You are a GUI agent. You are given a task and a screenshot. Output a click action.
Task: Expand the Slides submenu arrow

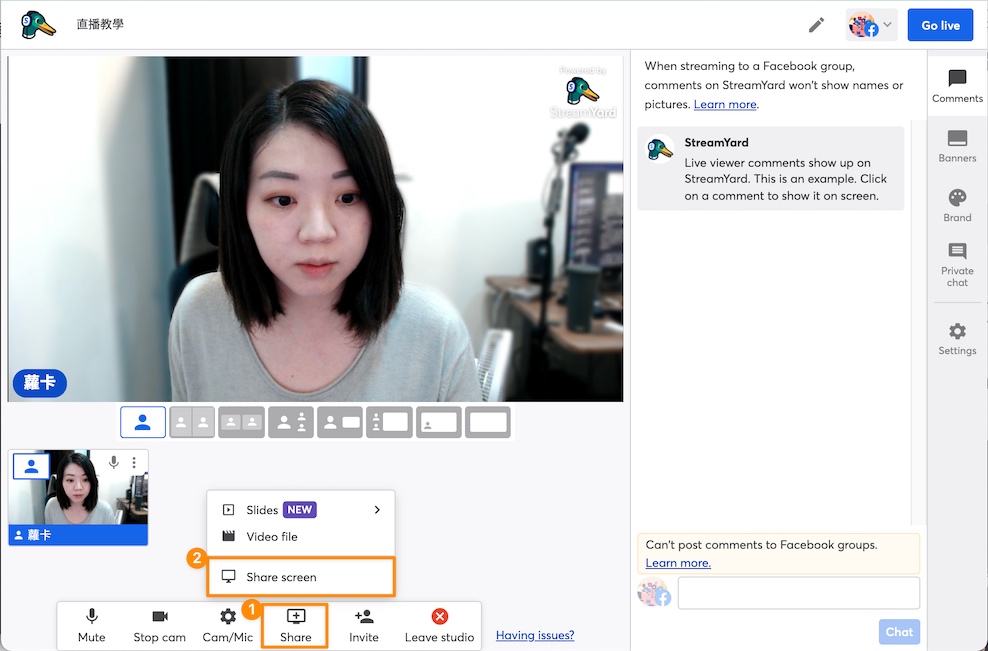coord(377,510)
